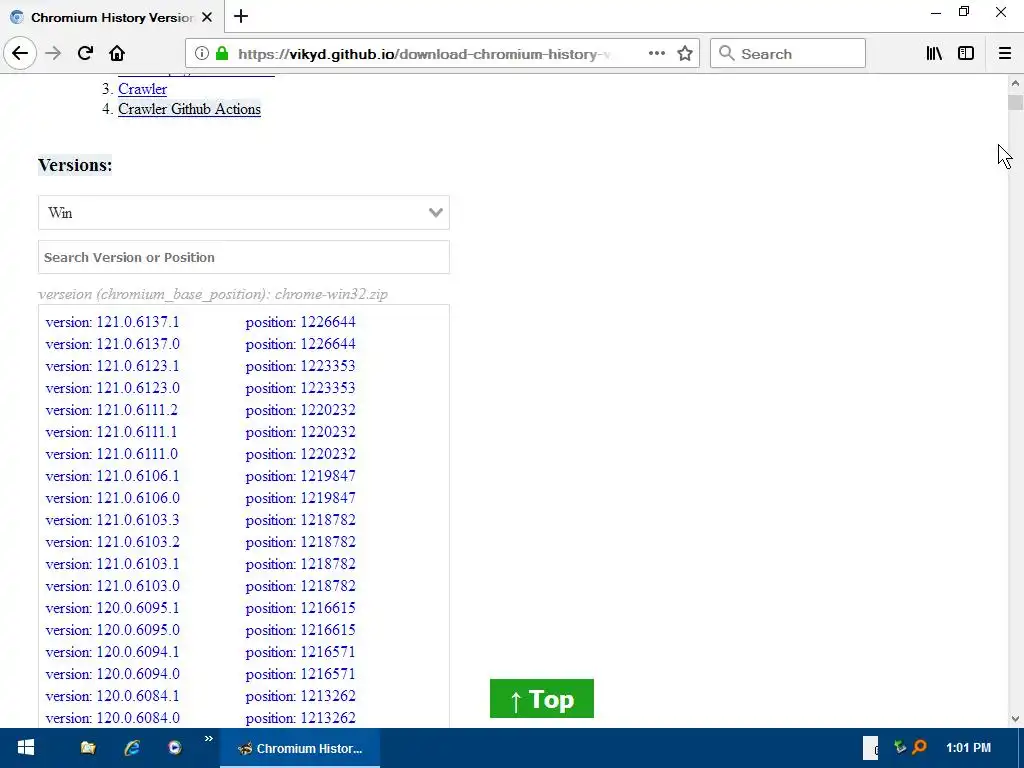Show more taskbar toolbar items chevron
The height and width of the screenshot is (768, 1024).
click(208, 739)
